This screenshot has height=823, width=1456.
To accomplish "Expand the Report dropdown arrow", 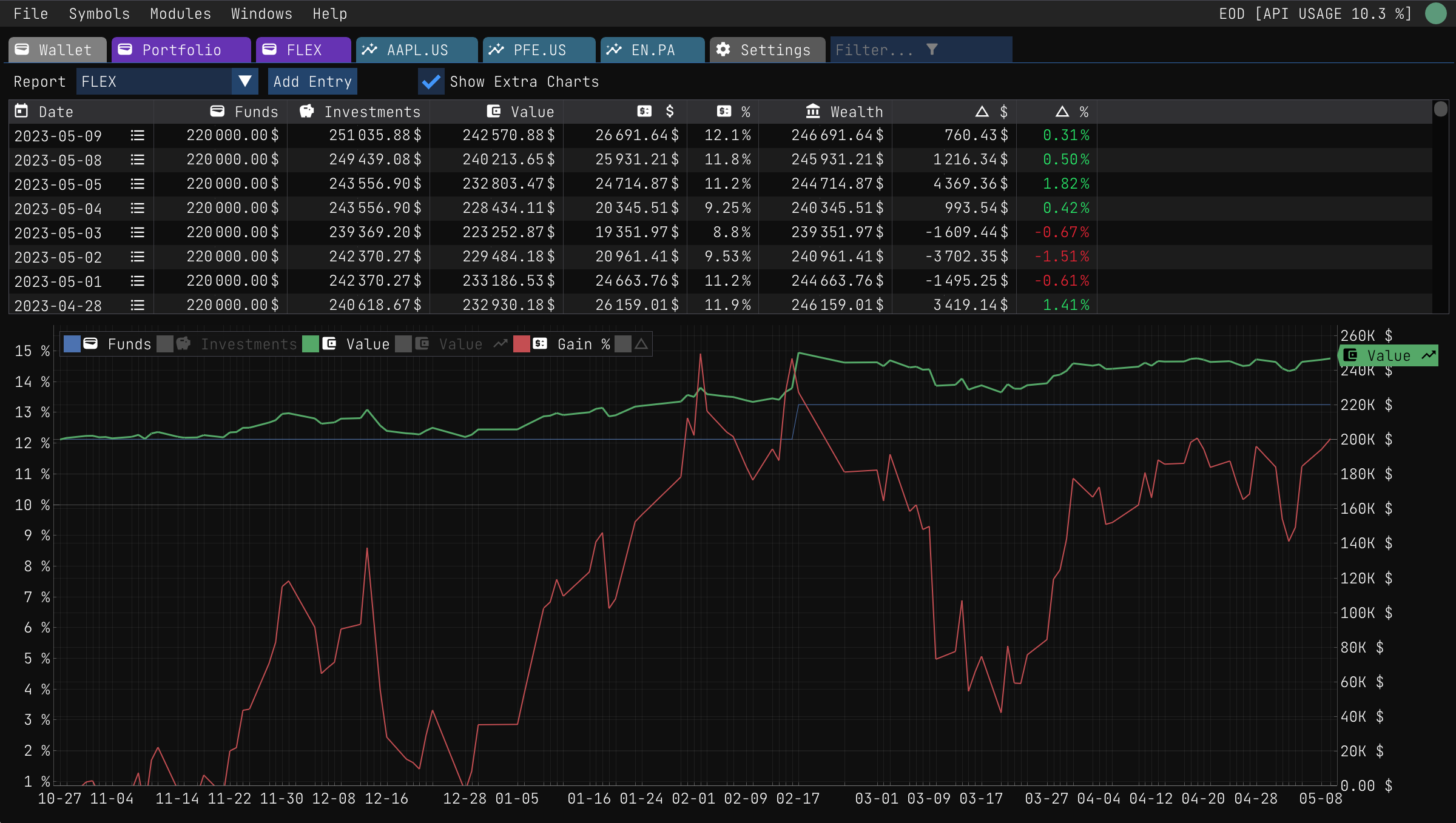I will (x=245, y=81).
